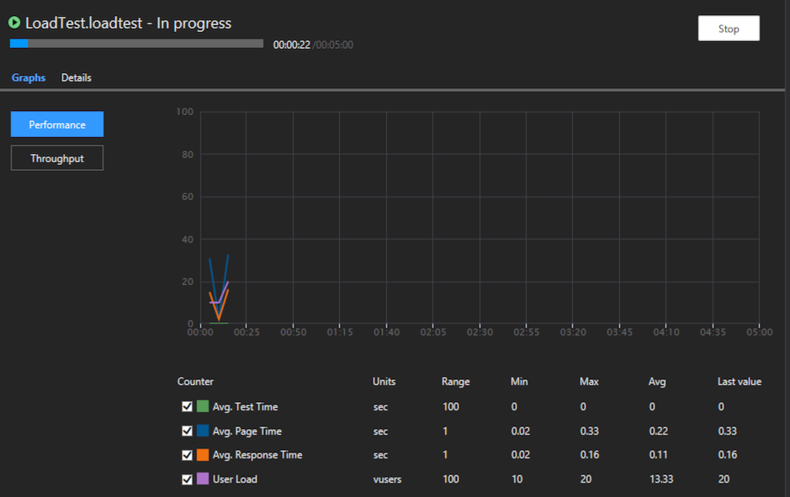Click the orange Avg. Response Time swatch
This screenshot has width=790, height=497.
click(203, 455)
